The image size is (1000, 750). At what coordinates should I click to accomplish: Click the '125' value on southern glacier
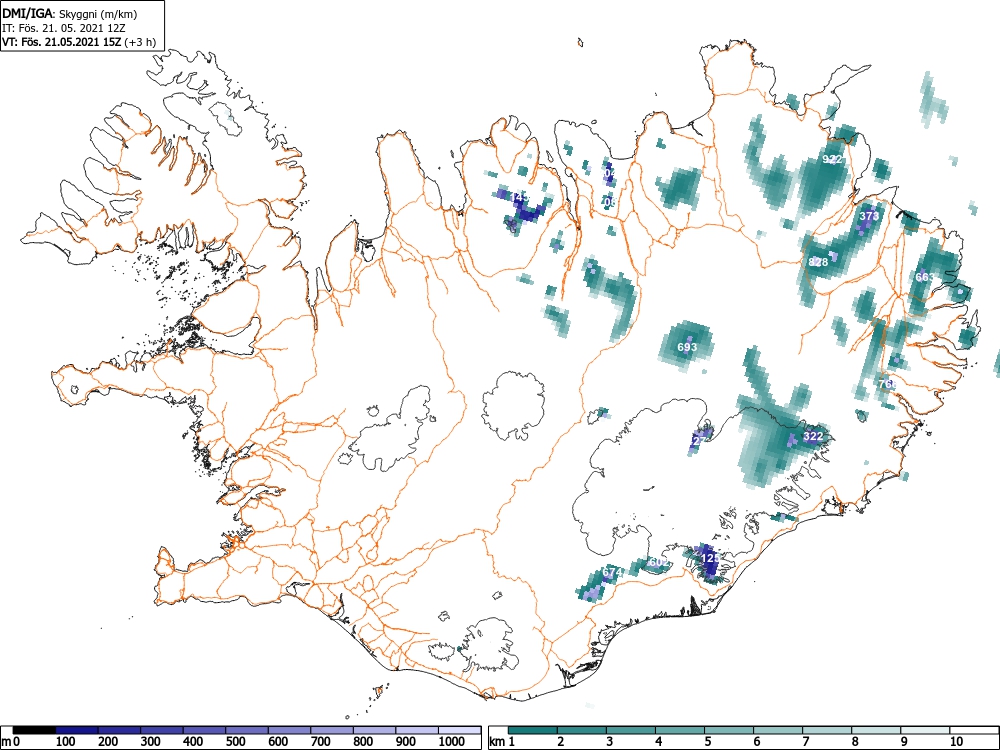tap(709, 558)
